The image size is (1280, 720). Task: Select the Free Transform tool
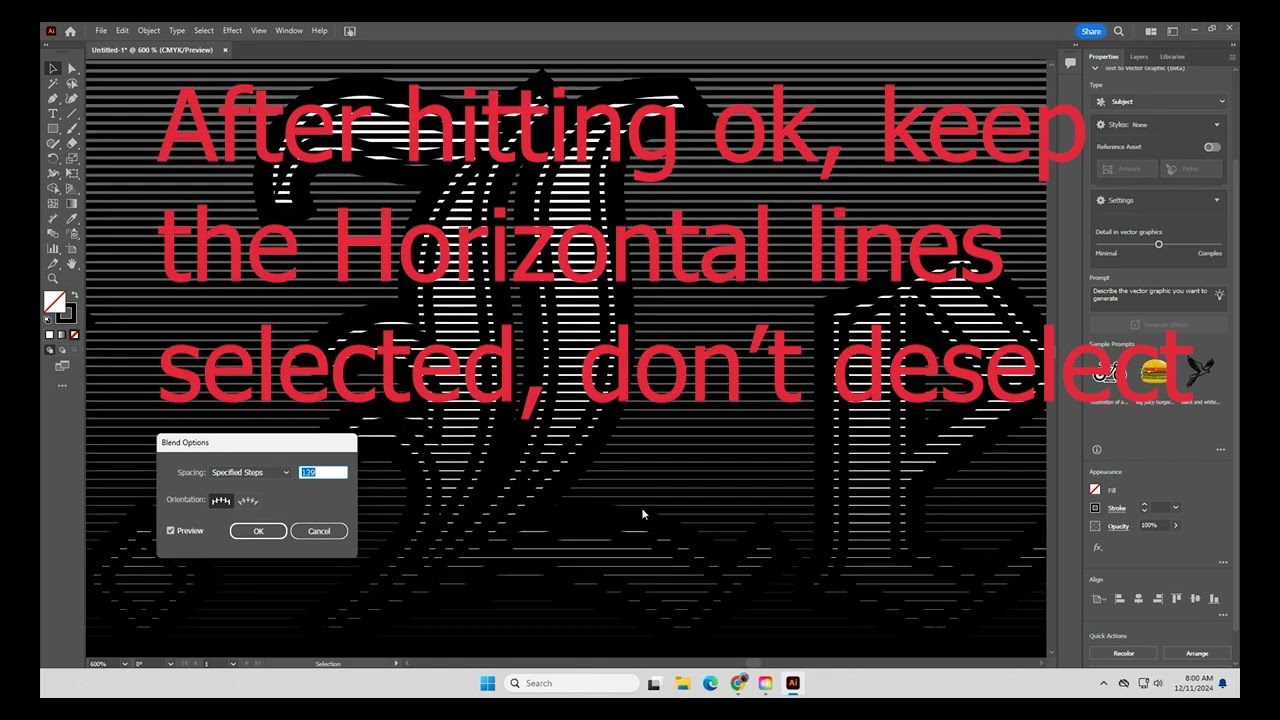[72, 174]
